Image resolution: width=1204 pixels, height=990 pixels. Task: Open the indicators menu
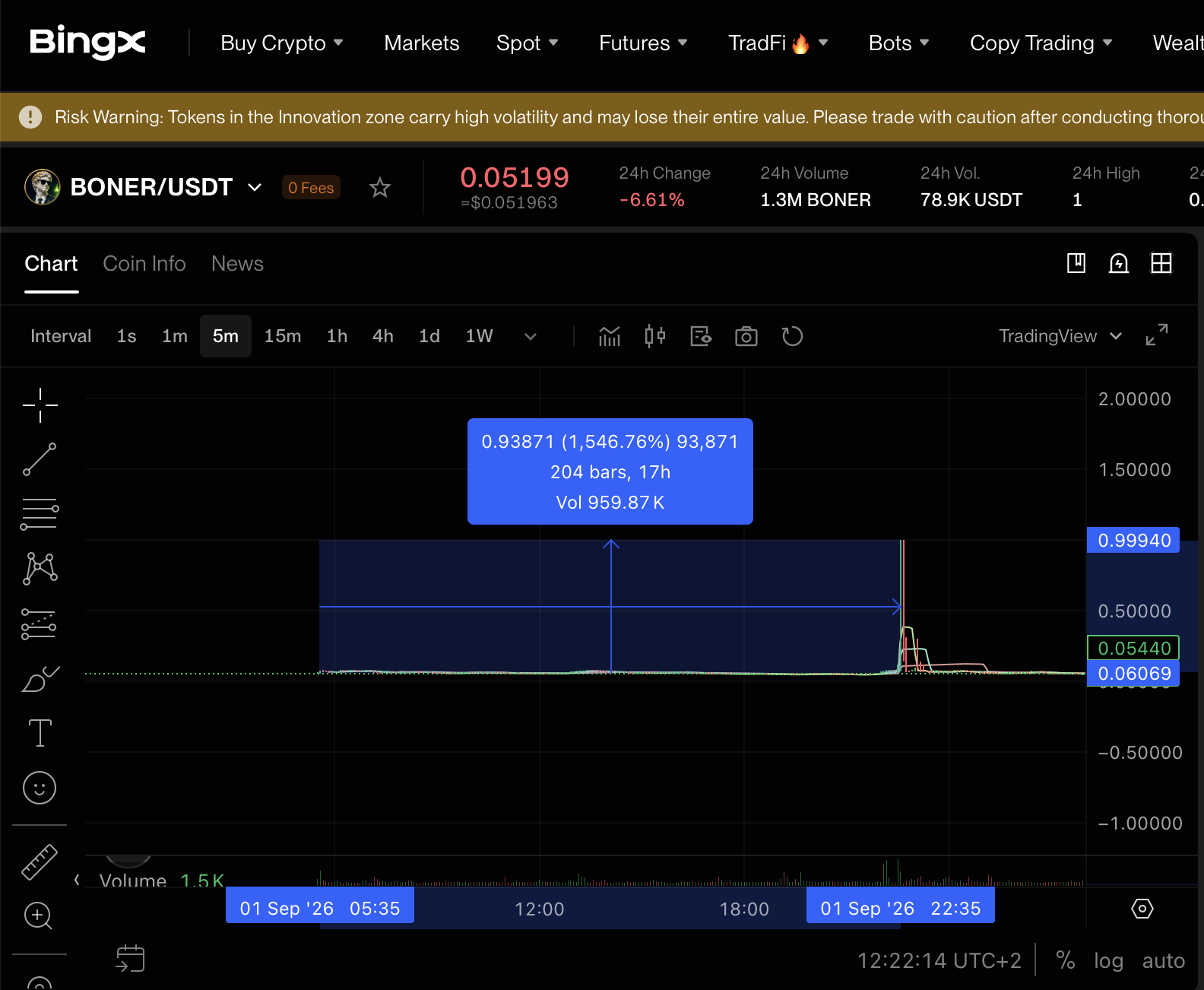pos(610,336)
